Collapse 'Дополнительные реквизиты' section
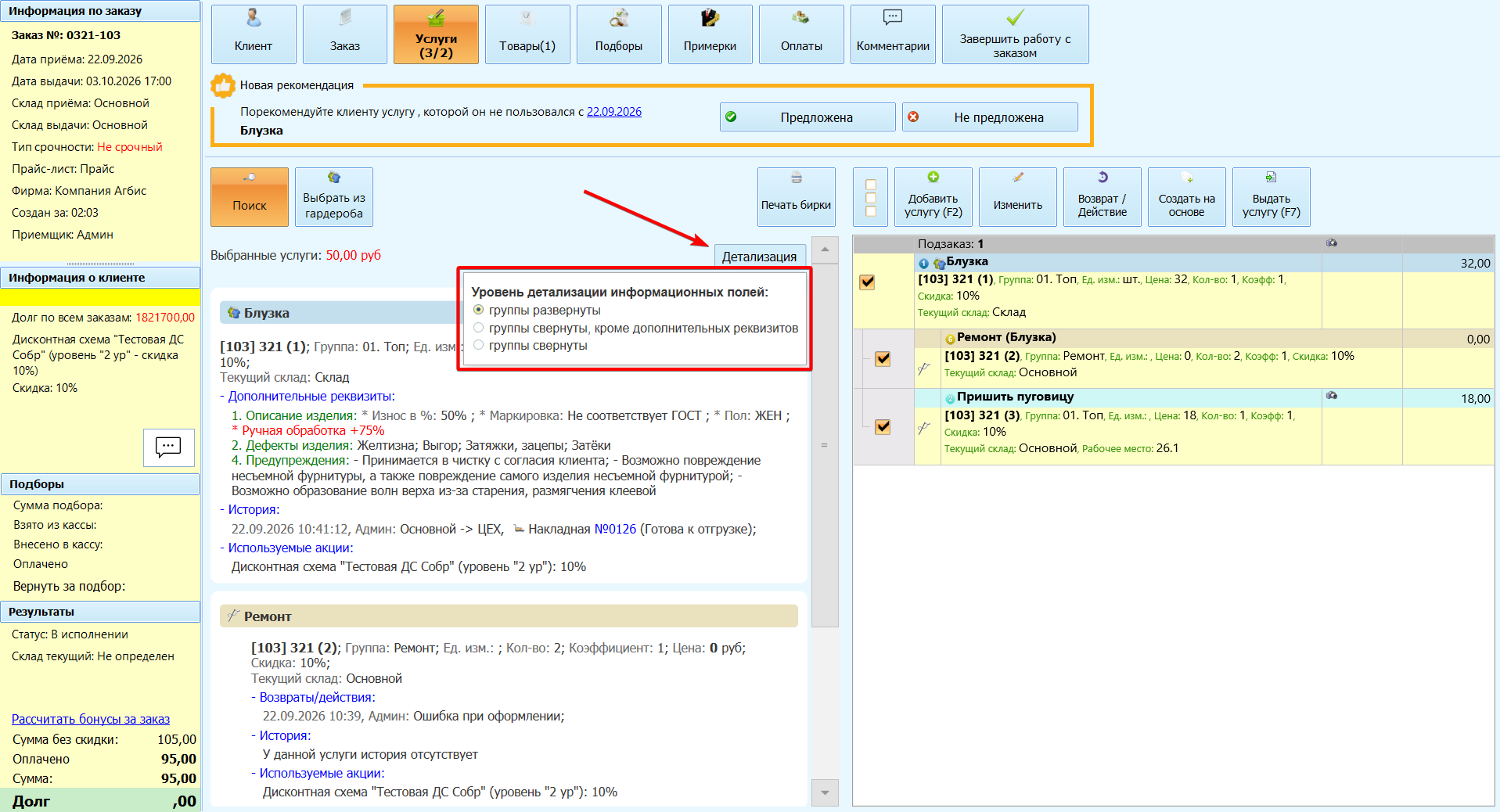The image size is (1500, 812). (x=308, y=396)
